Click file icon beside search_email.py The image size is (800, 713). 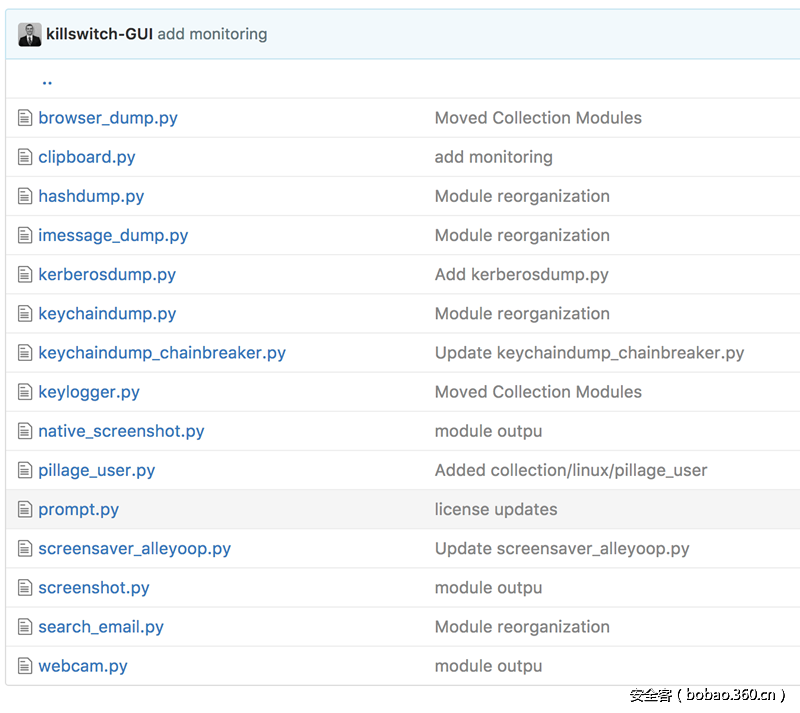25,627
